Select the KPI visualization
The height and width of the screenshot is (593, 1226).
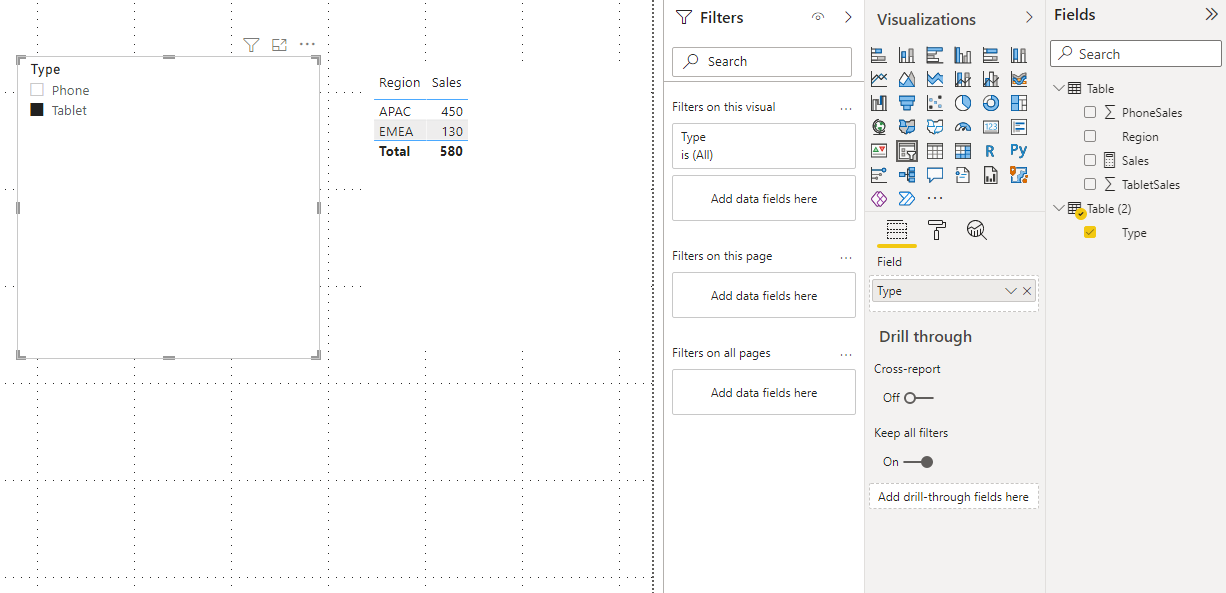tap(879, 151)
